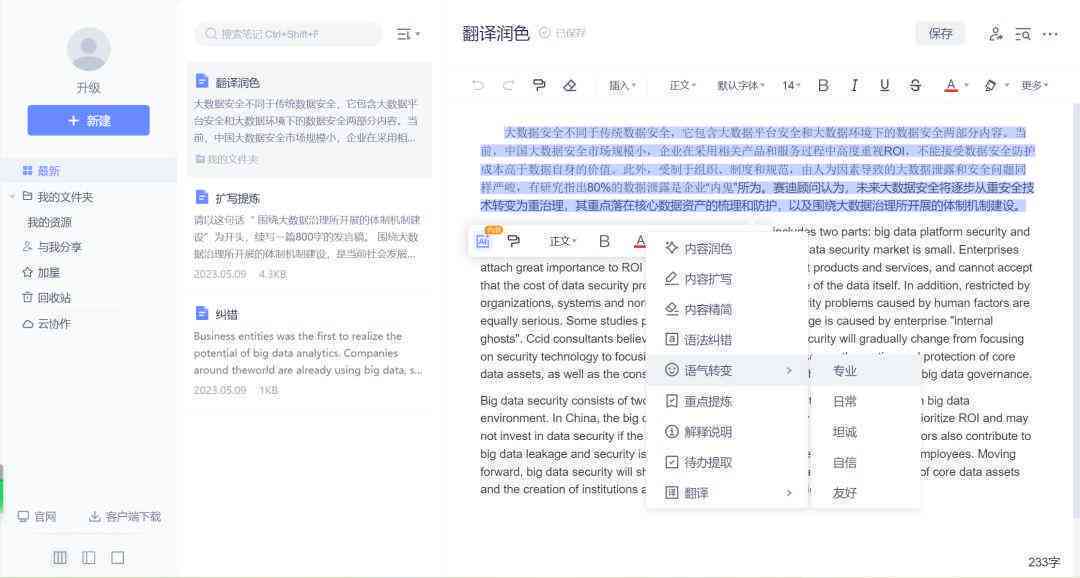1080x578 pixels.
Task: Open the 正文 paragraph style dropdown in top toolbar
Action: pyautogui.click(x=683, y=85)
